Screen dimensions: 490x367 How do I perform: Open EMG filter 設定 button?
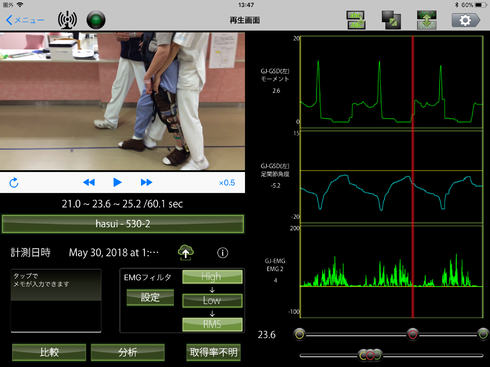point(150,297)
